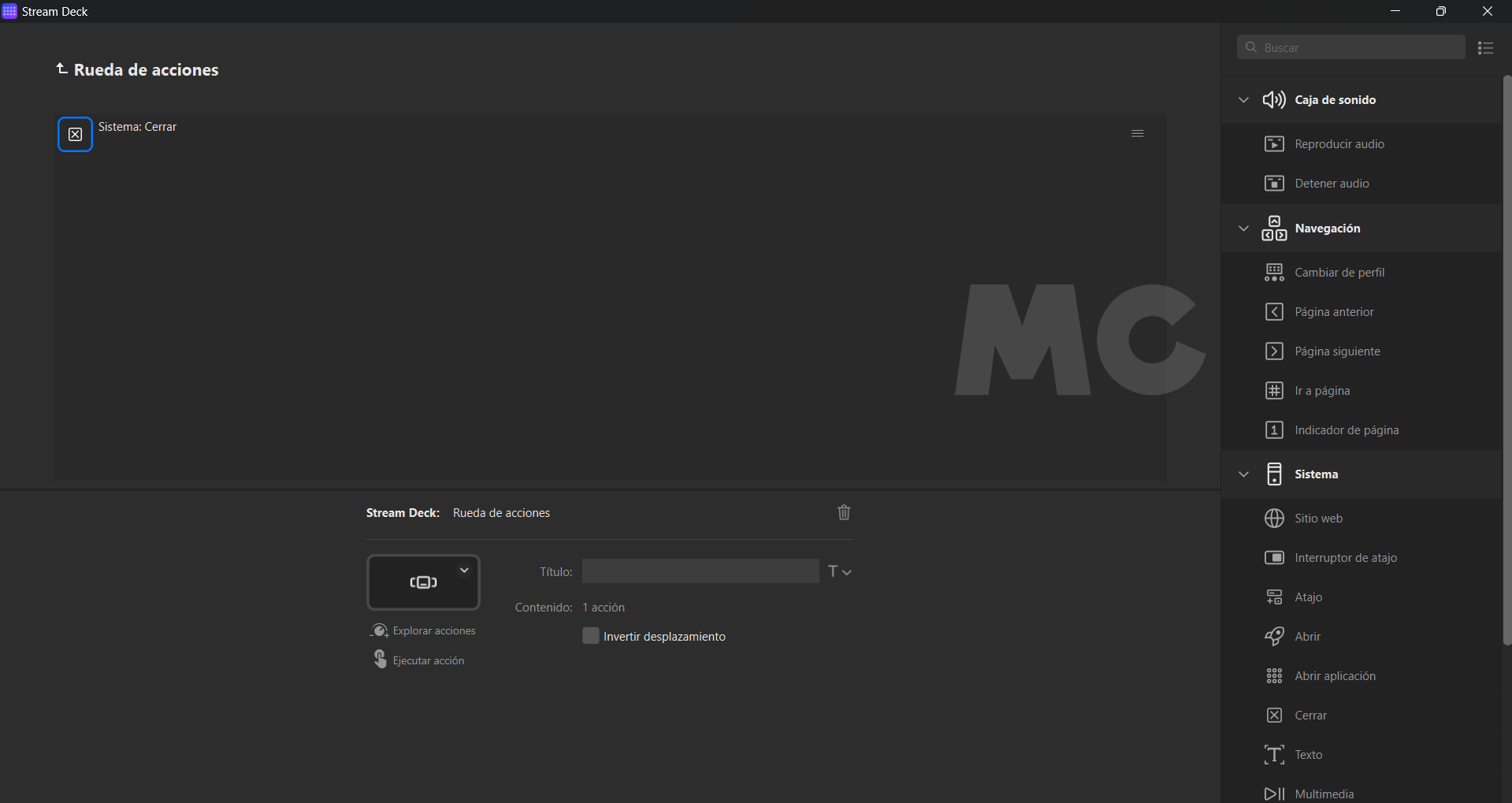Screen dimensions: 1512x803
Task: Click the Explorar acciones link
Action: pos(433,631)
